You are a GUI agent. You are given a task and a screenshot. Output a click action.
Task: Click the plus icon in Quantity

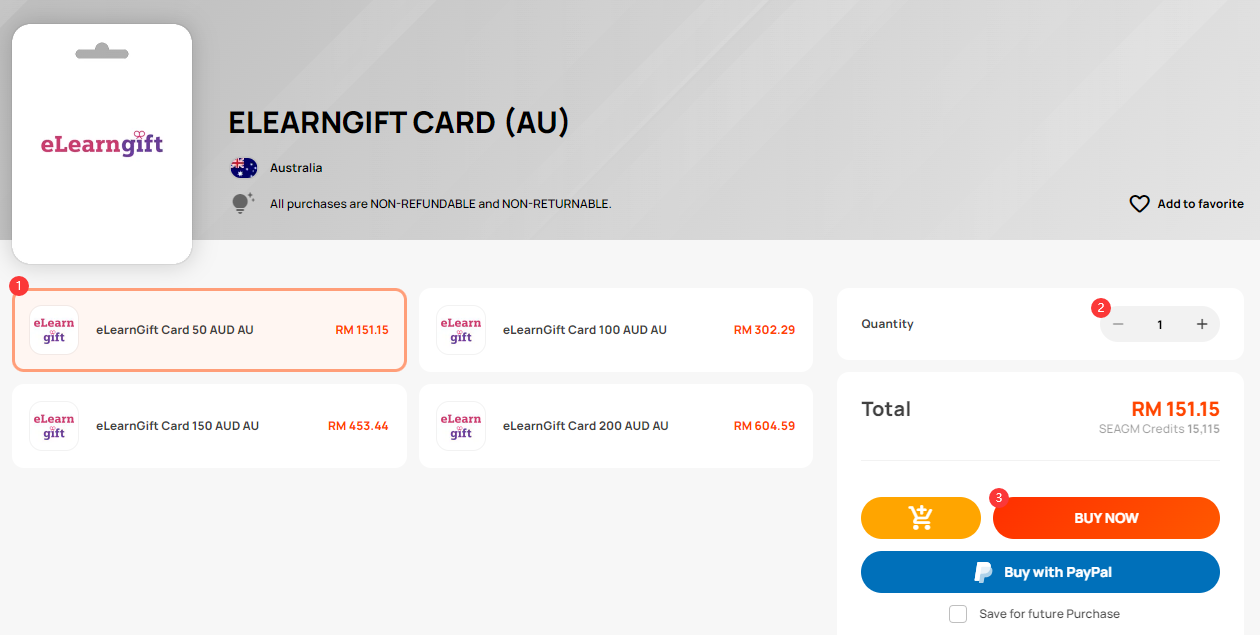[x=1202, y=324]
